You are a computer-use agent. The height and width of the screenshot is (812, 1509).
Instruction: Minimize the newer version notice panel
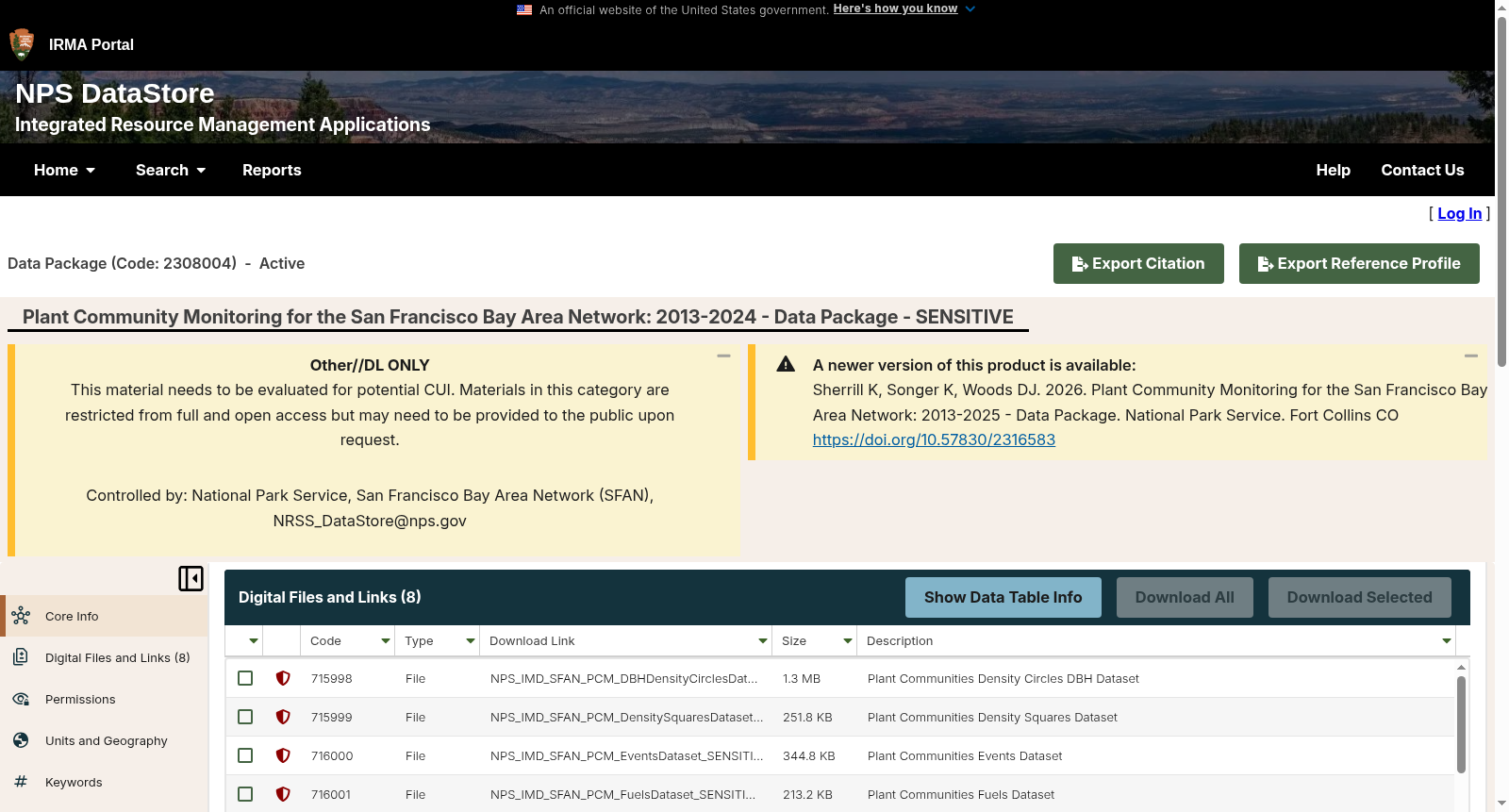pyautogui.click(x=1470, y=356)
